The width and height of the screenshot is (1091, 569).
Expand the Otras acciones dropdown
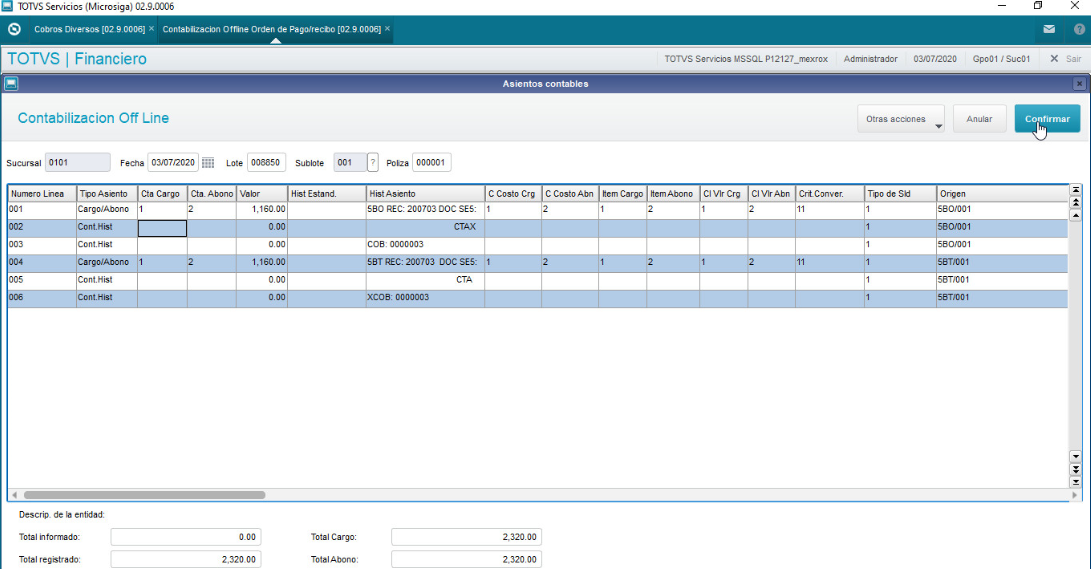pos(900,119)
